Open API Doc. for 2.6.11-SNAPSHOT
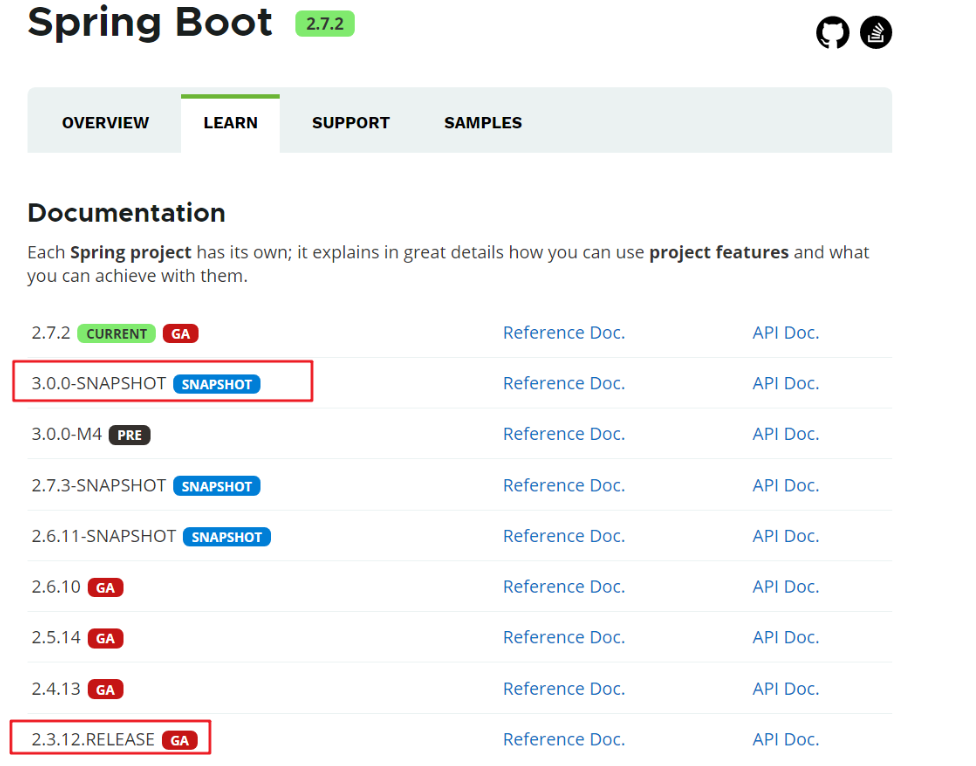This screenshot has height=766, width=976. pyautogui.click(x=786, y=536)
